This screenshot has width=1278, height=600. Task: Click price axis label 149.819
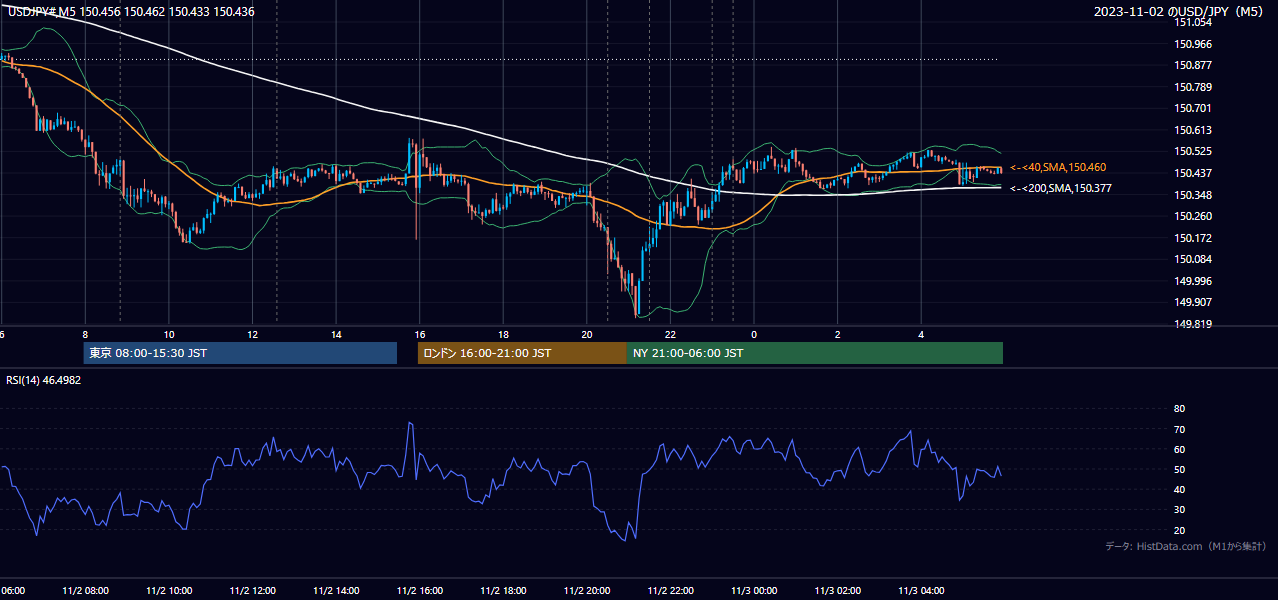[x=1193, y=324]
